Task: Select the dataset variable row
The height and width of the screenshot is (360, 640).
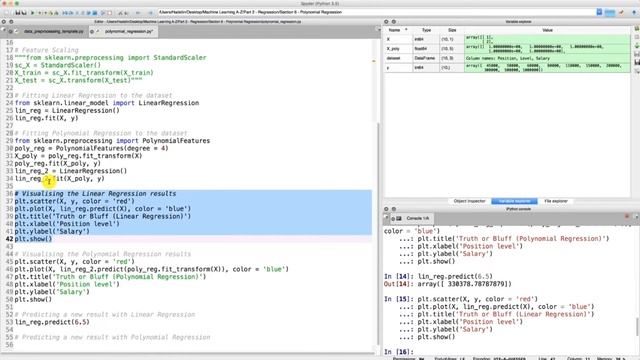Action: tap(507, 58)
